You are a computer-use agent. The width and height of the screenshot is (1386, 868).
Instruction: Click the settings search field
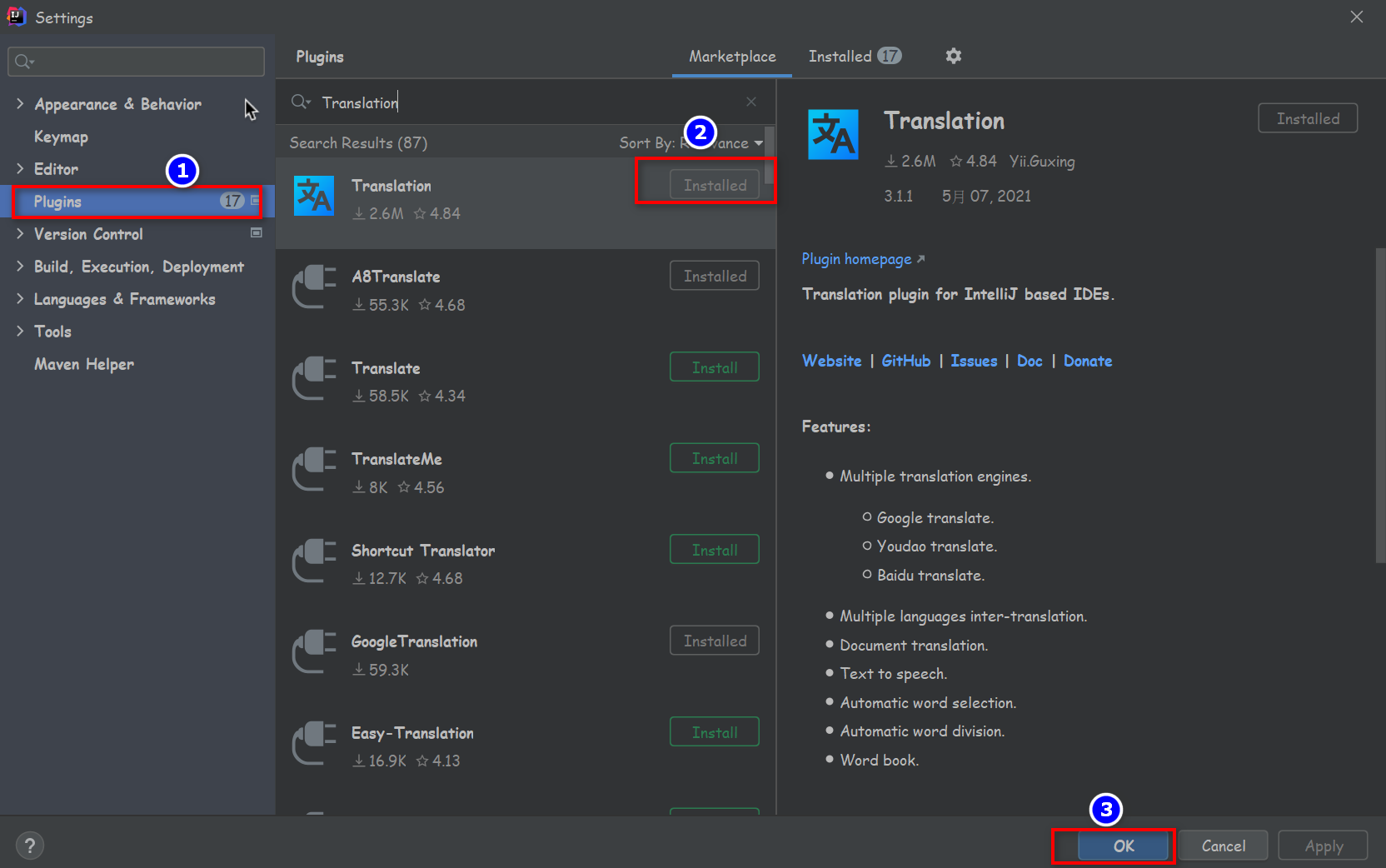click(x=137, y=61)
